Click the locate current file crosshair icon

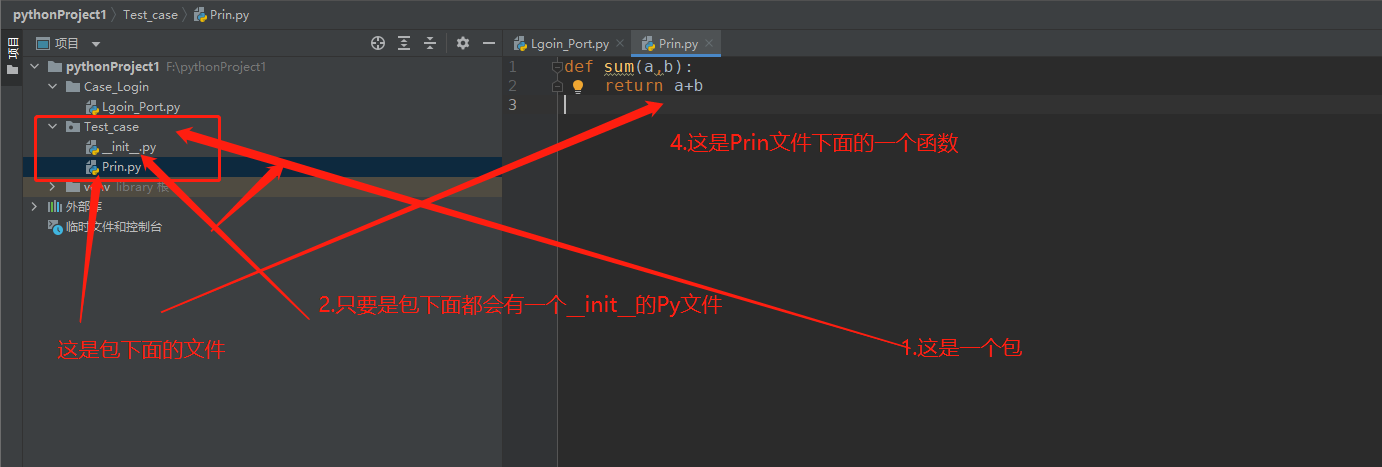[x=378, y=43]
